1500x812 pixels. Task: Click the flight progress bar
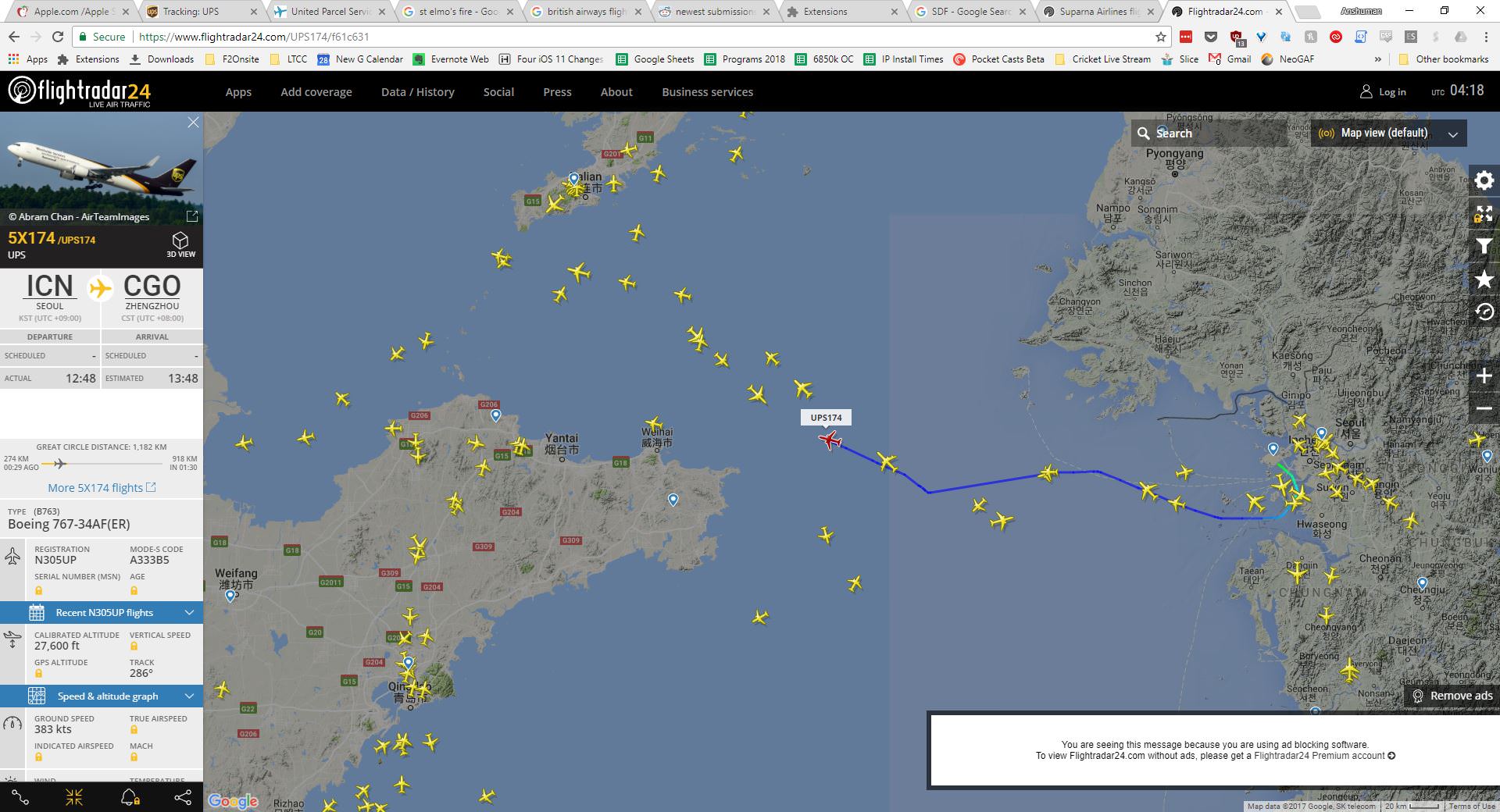pyautogui.click(x=100, y=464)
